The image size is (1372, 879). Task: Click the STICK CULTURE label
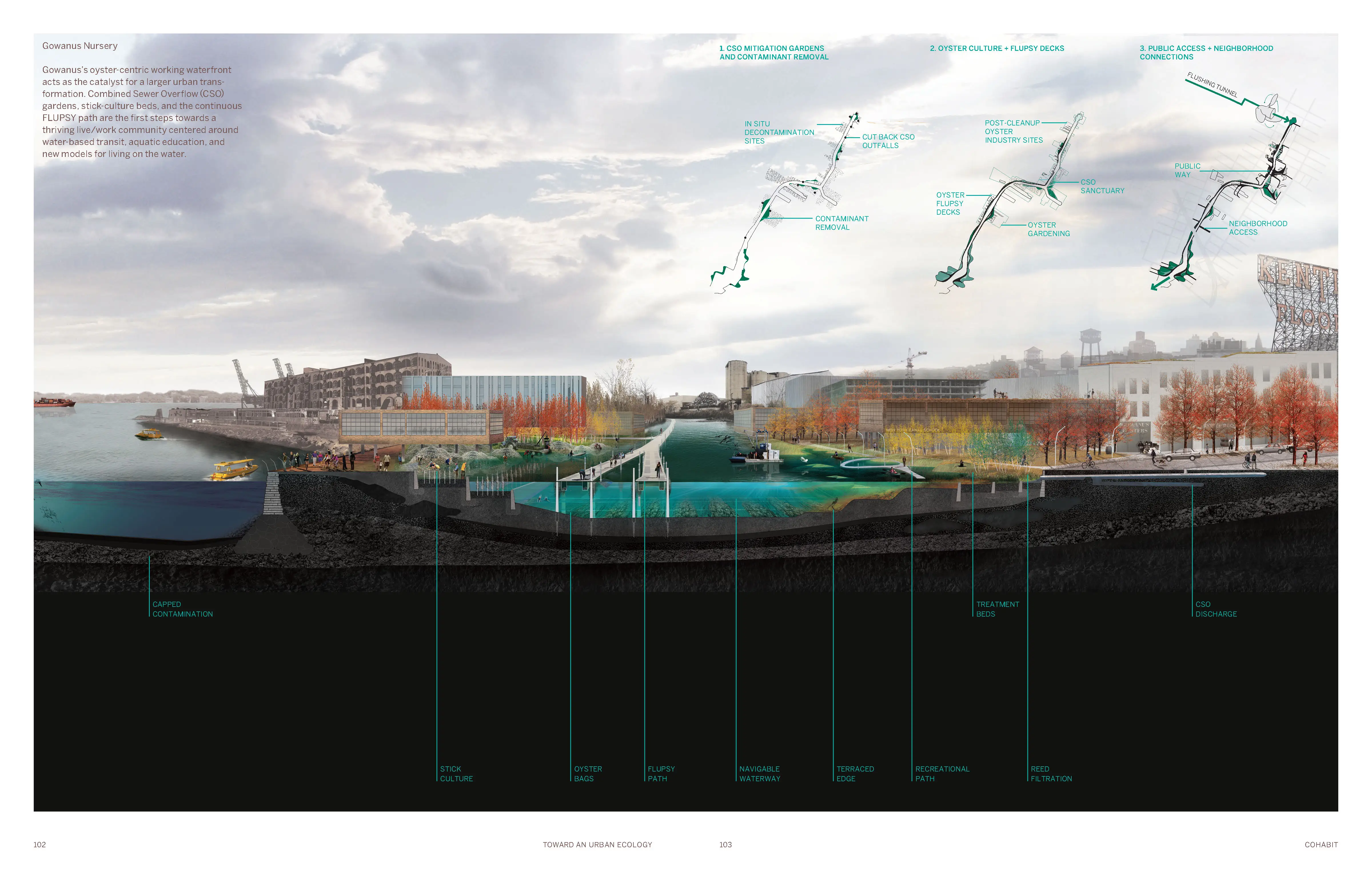[x=456, y=774]
